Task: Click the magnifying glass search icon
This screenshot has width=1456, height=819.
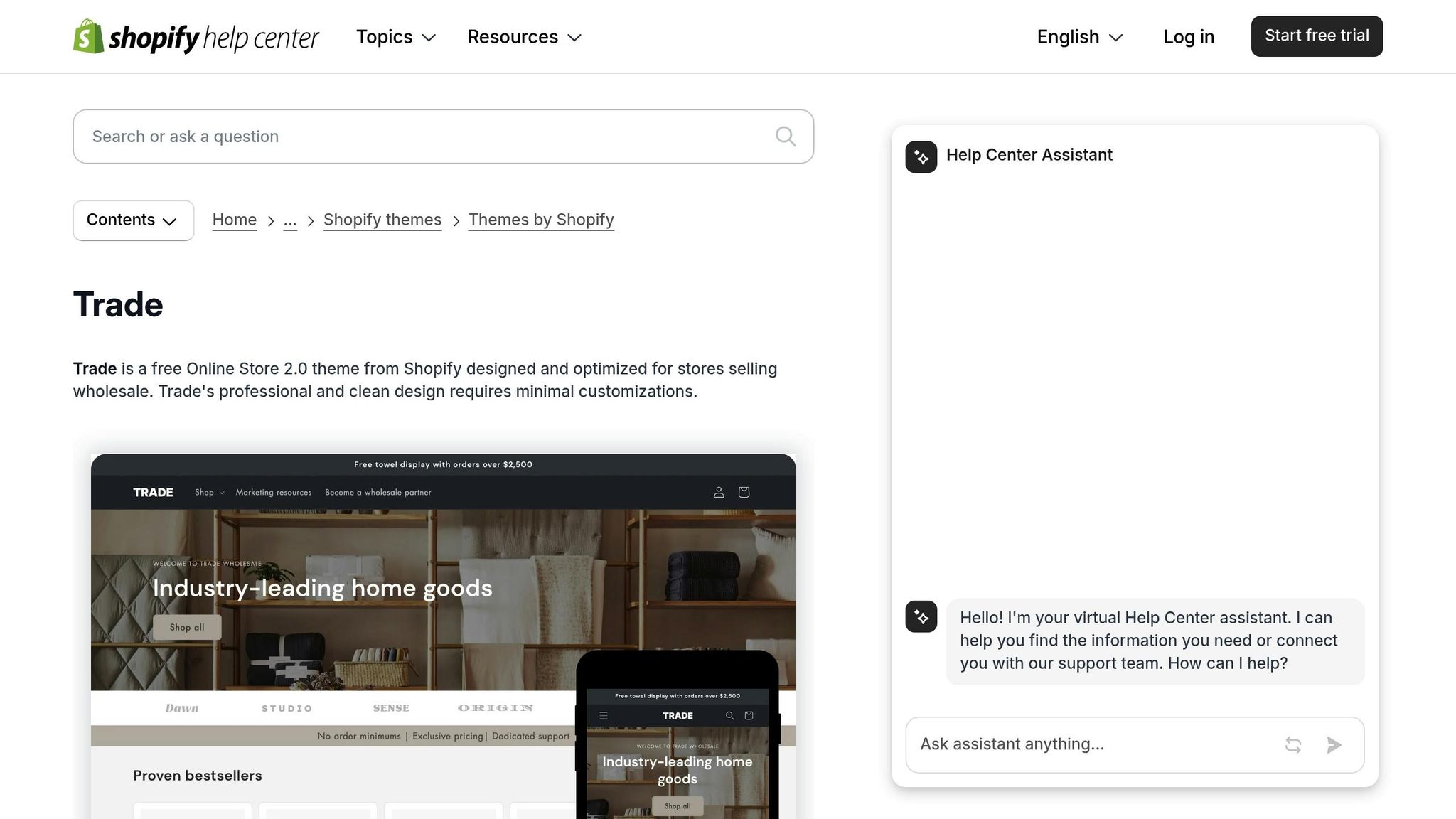Action: point(786,136)
